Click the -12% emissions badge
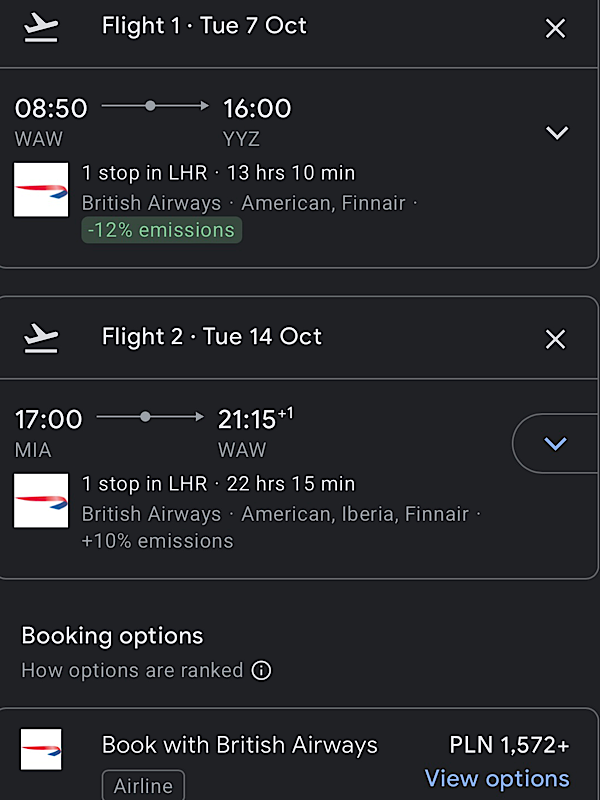The height and width of the screenshot is (800, 600). pos(162,230)
